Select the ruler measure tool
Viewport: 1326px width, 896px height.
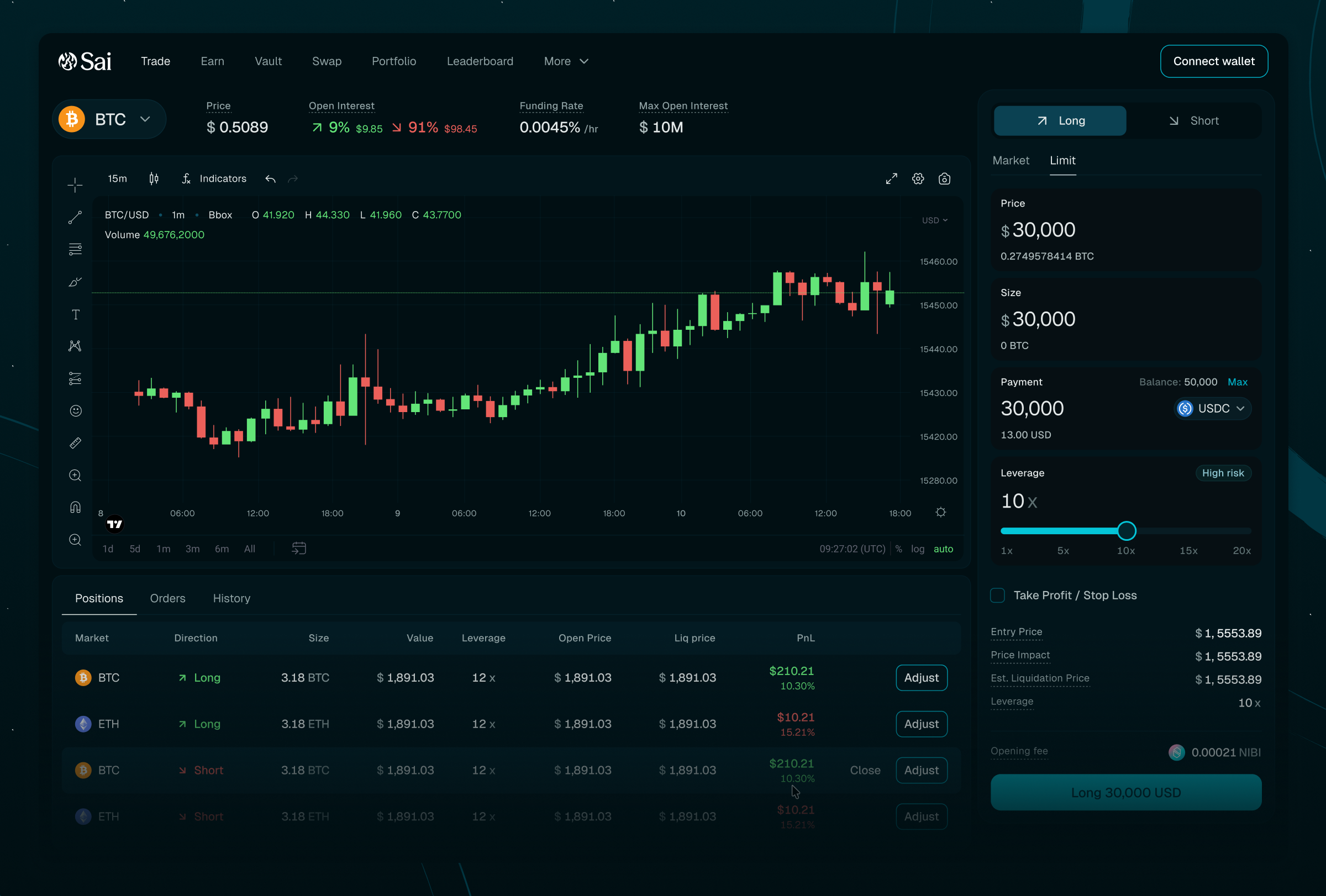75,443
